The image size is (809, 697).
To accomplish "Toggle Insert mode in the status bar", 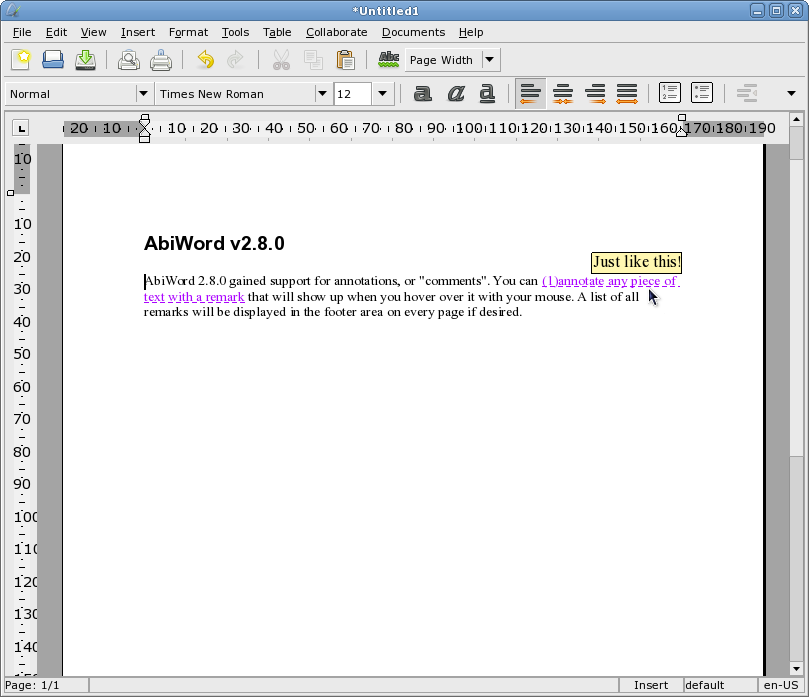I will pyautogui.click(x=651, y=685).
